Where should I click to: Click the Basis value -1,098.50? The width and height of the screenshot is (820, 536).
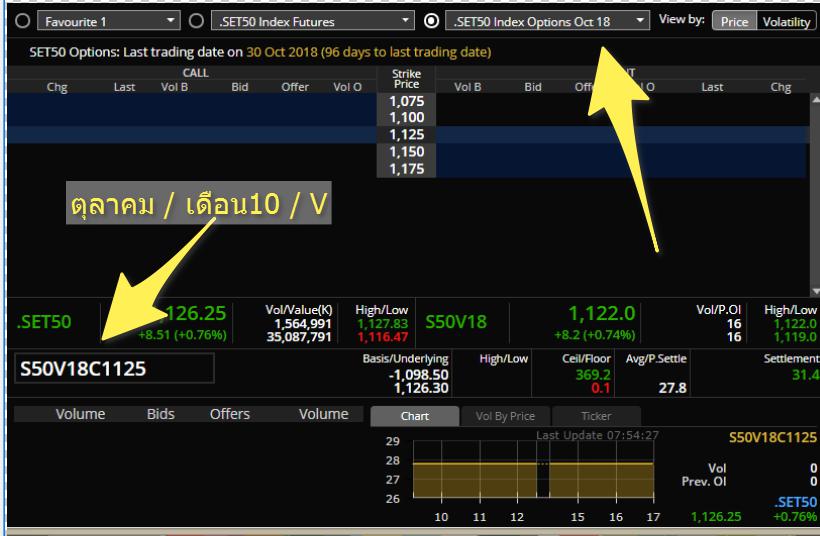pyautogui.click(x=418, y=374)
